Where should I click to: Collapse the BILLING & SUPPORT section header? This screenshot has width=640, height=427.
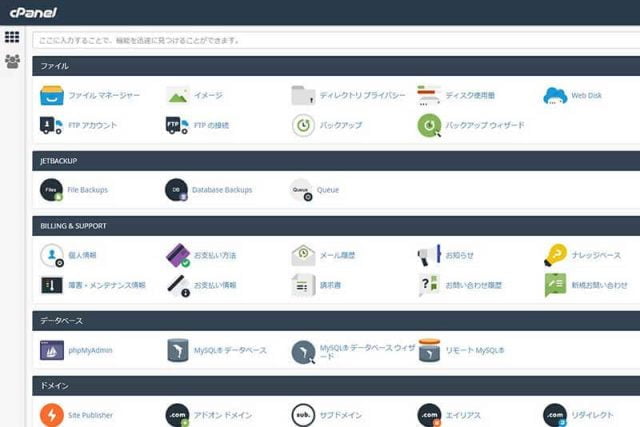[336, 226]
